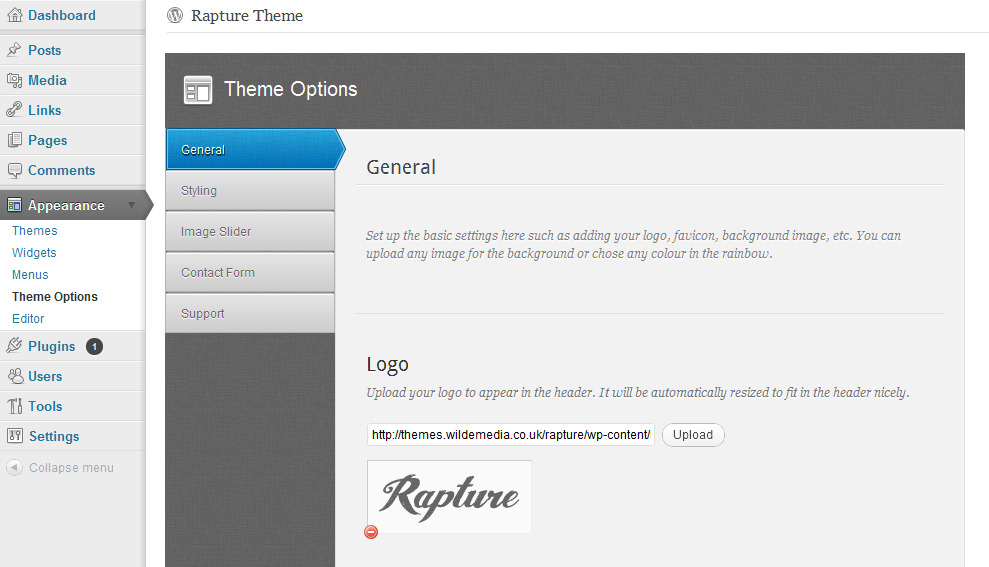Switch to the Support tab
The image size is (989, 567).
250,313
